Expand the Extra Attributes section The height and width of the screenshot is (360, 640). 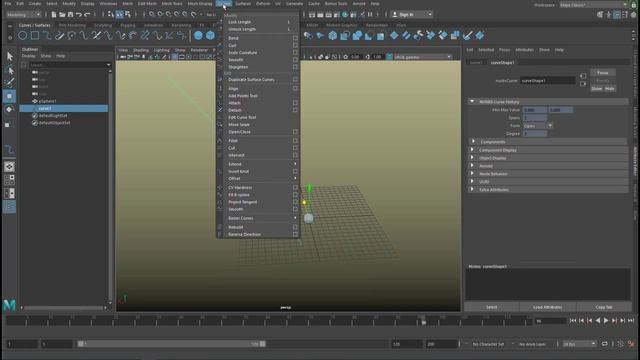click(547, 190)
